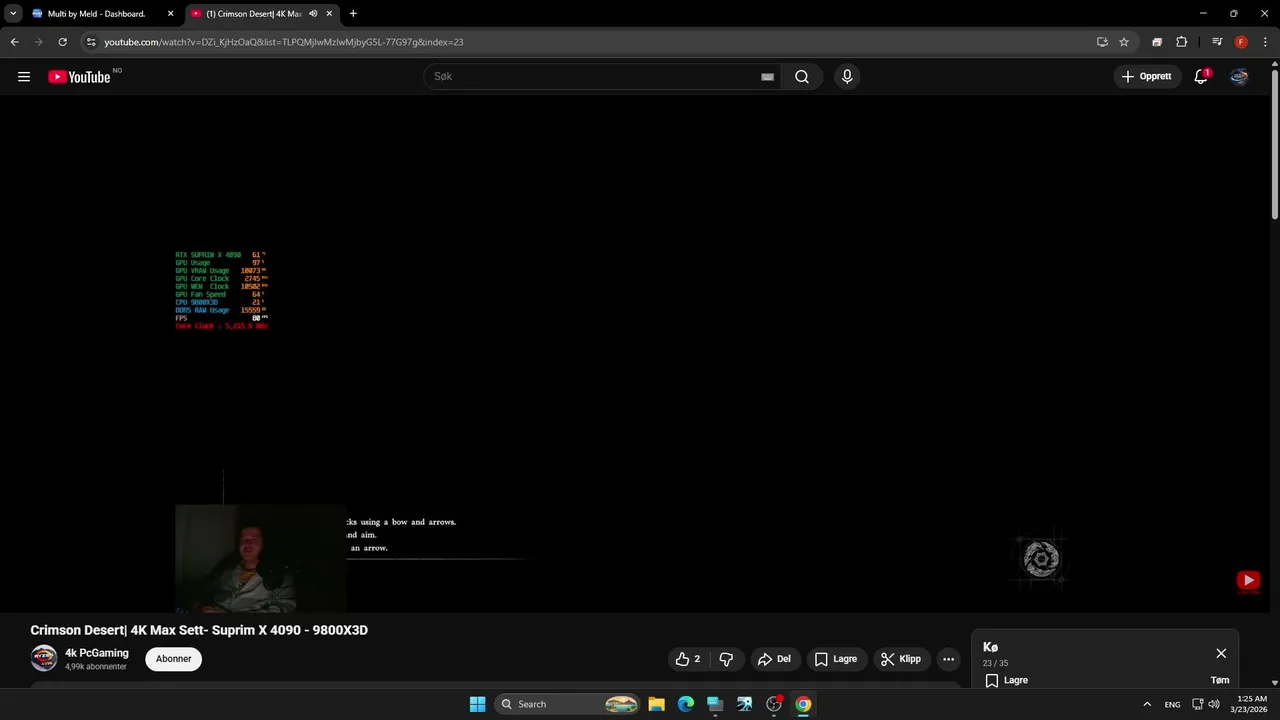Dislike the video with thumbs down
The height and width of the screenshot is (720, 1280).
coord(726,659)
